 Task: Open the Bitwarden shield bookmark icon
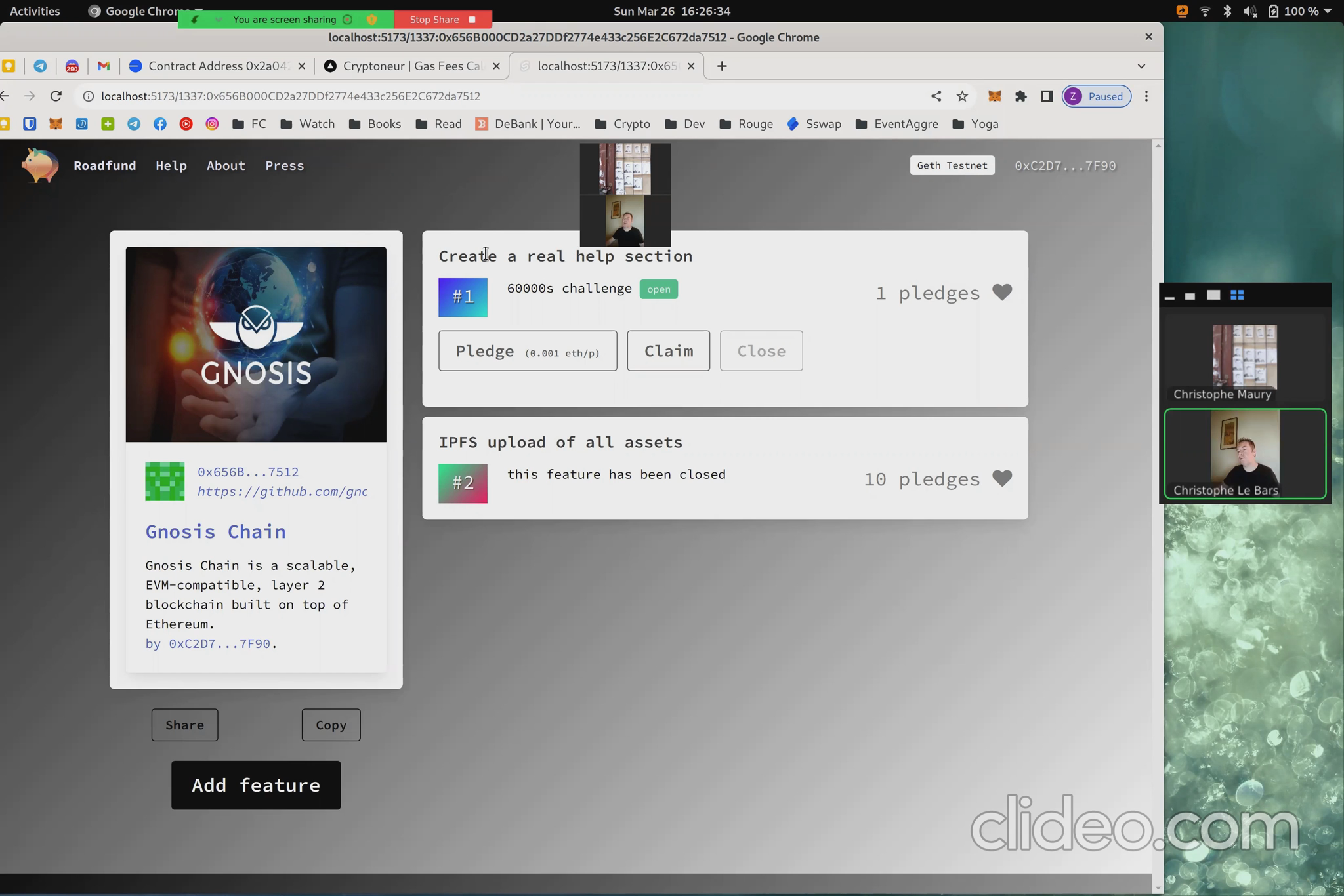pos(30,124)
